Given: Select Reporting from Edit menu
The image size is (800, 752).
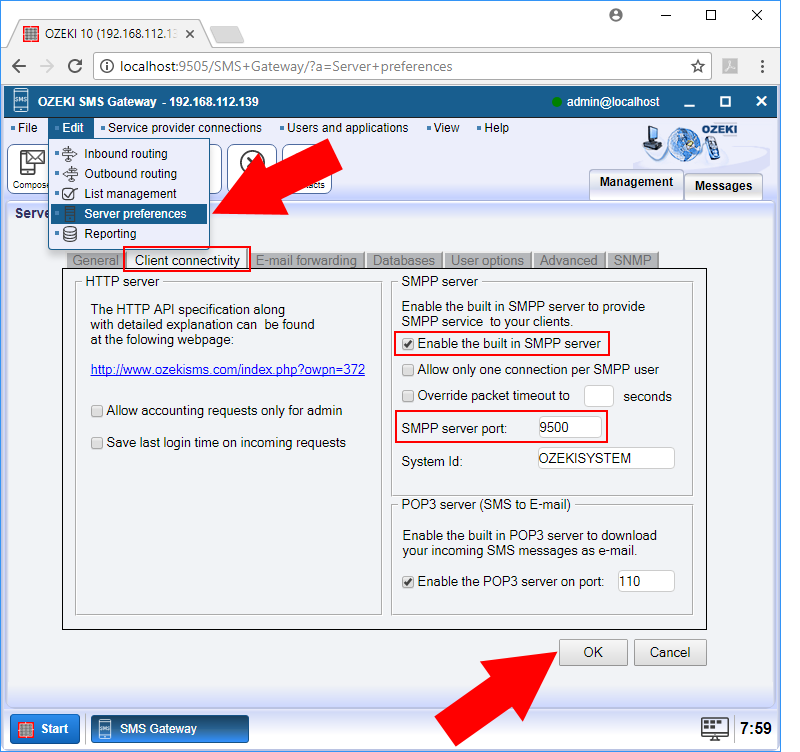Looking at the screenshot, I should pos(129,234).
